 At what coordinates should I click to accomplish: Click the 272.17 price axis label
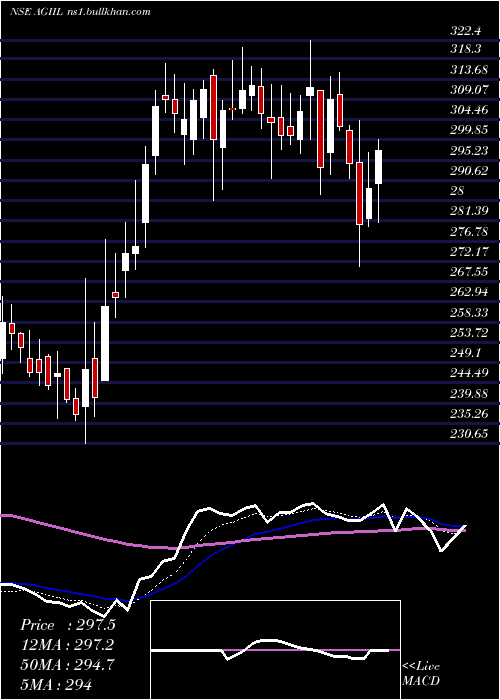[469, 252]
